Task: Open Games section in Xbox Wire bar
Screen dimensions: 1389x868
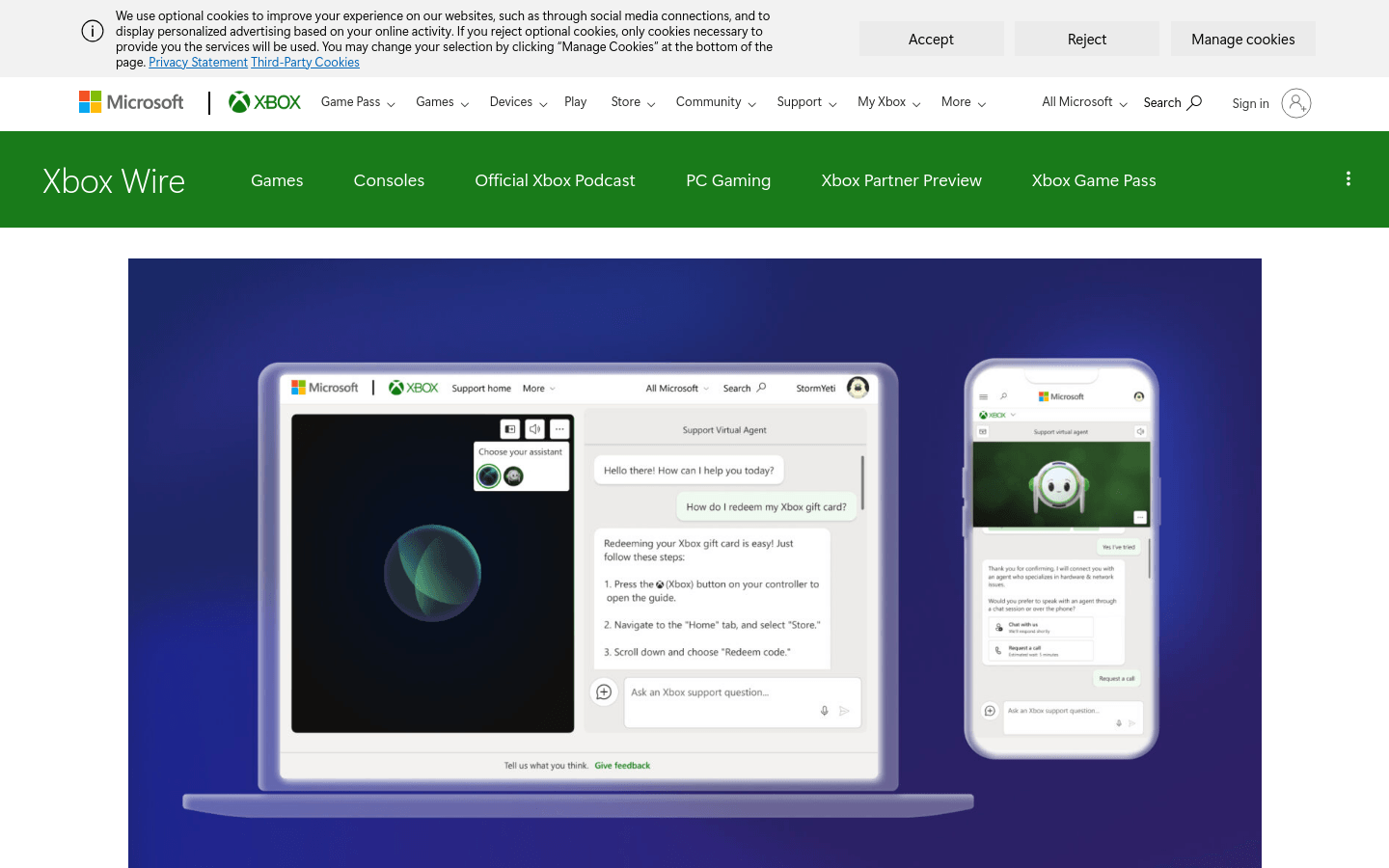Action: (277, 180)
